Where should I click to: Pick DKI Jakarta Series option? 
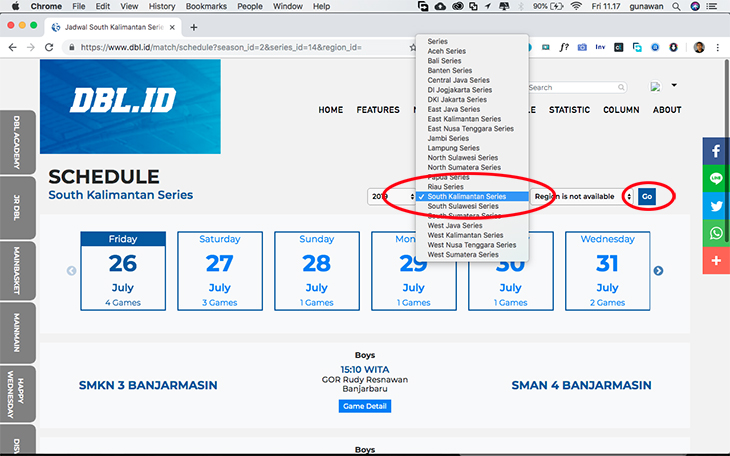click(x=457, y=100)
